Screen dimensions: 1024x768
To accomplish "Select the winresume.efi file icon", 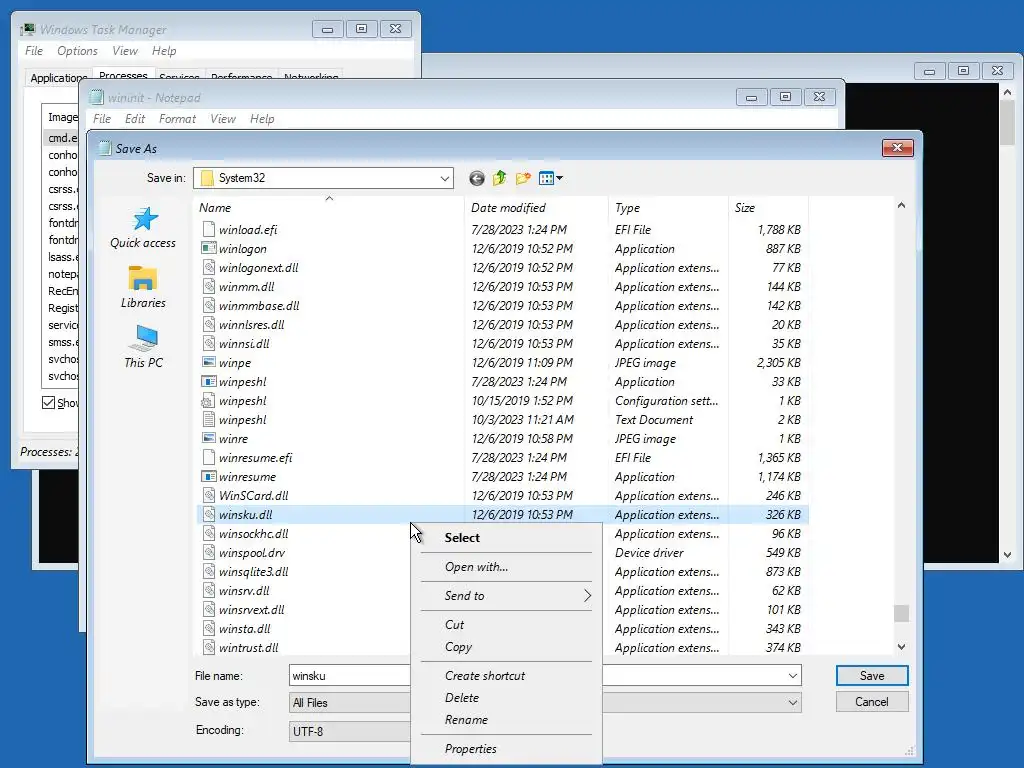I will 208,457.
